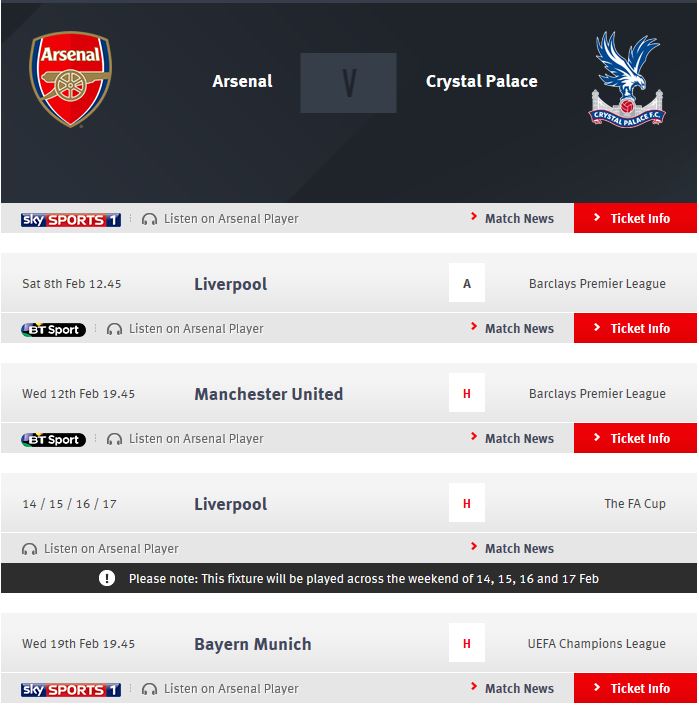Click Sky Sports 1 logo under Crystal Palace

coord(71,219)
